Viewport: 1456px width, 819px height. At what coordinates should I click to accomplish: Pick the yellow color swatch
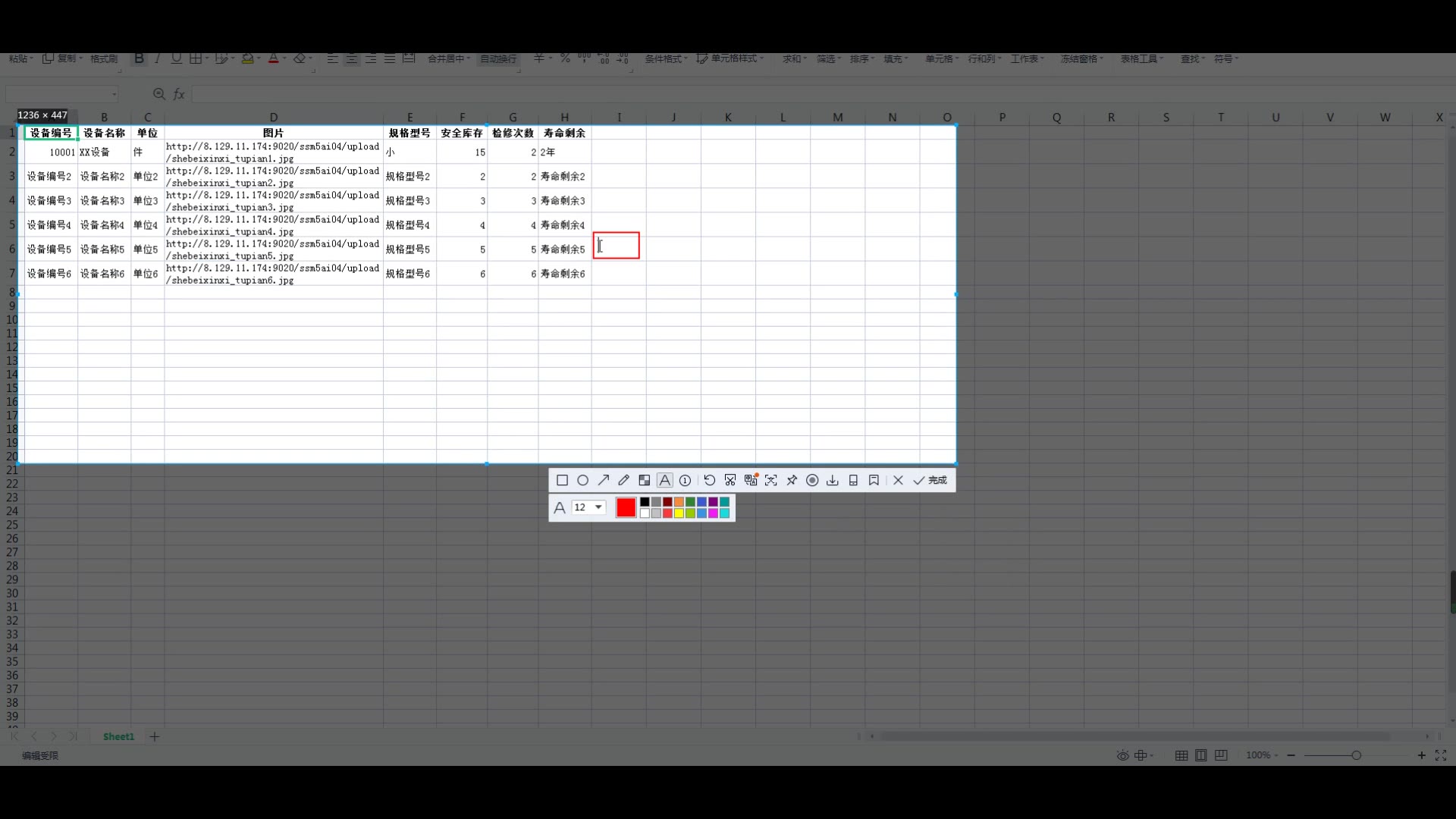(679, 513)
